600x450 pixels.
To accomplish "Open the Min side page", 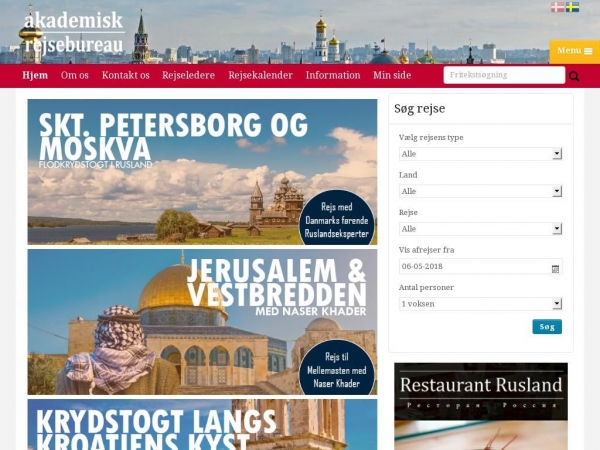I will pos(392,75).
